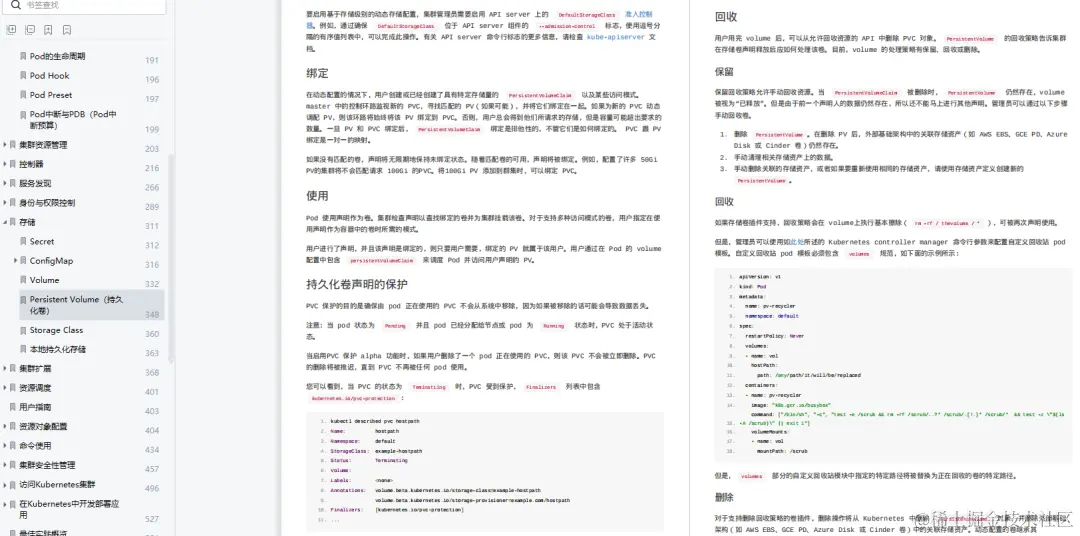Screen dimensions: 1080x536
Task: Open bookmark Pod中断与PDB
Action: pos(73,120)
